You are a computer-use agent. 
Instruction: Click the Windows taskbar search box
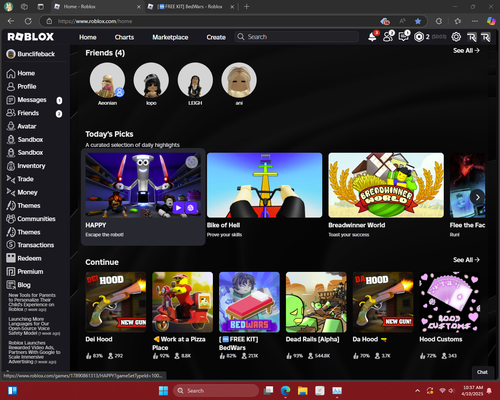(216, 391)
